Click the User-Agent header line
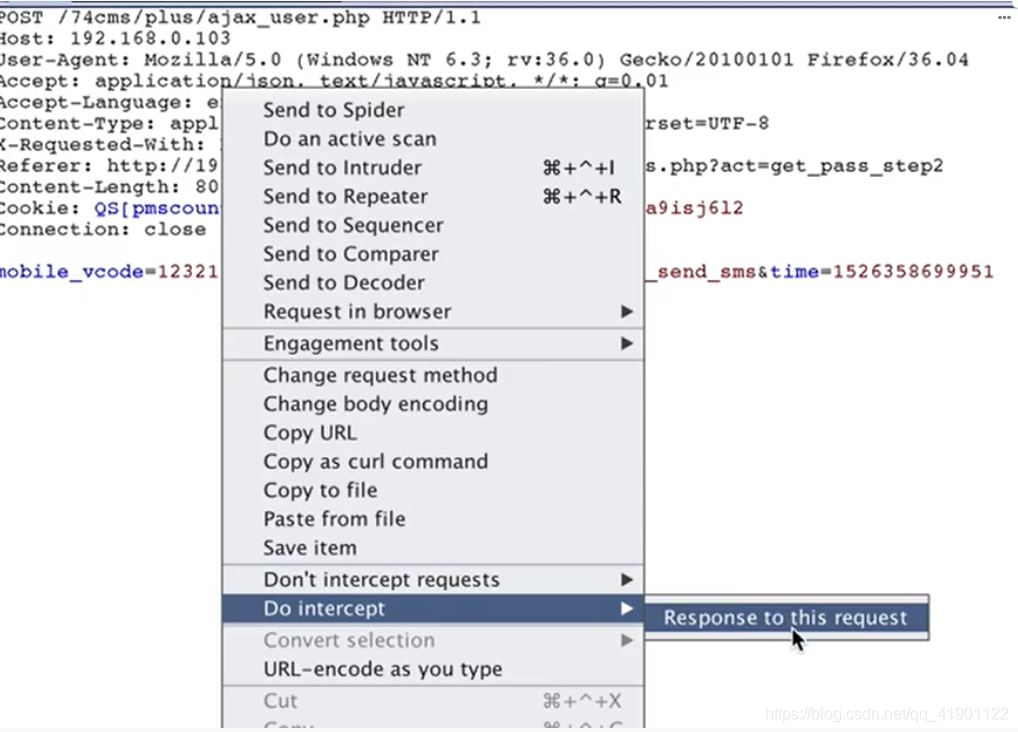1018x732 pixels. (484, 60)
